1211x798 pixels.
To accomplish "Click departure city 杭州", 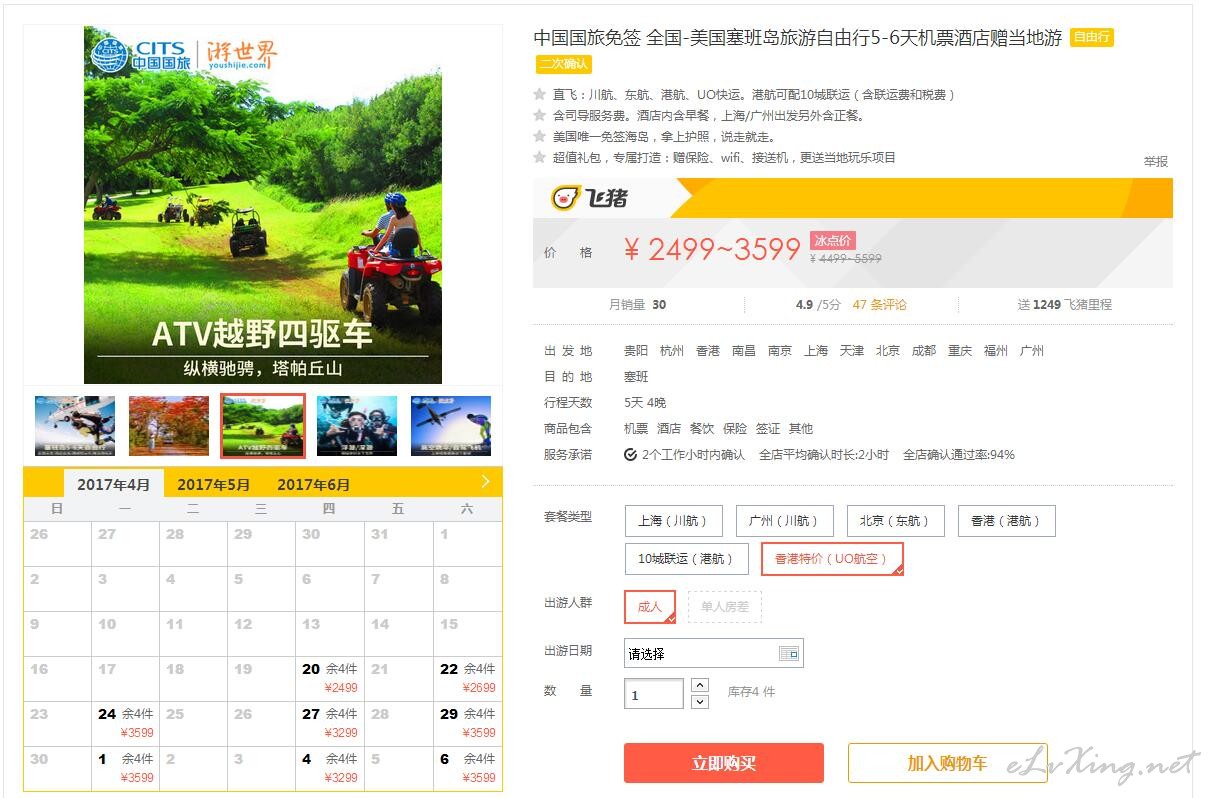I will point(672,351).
